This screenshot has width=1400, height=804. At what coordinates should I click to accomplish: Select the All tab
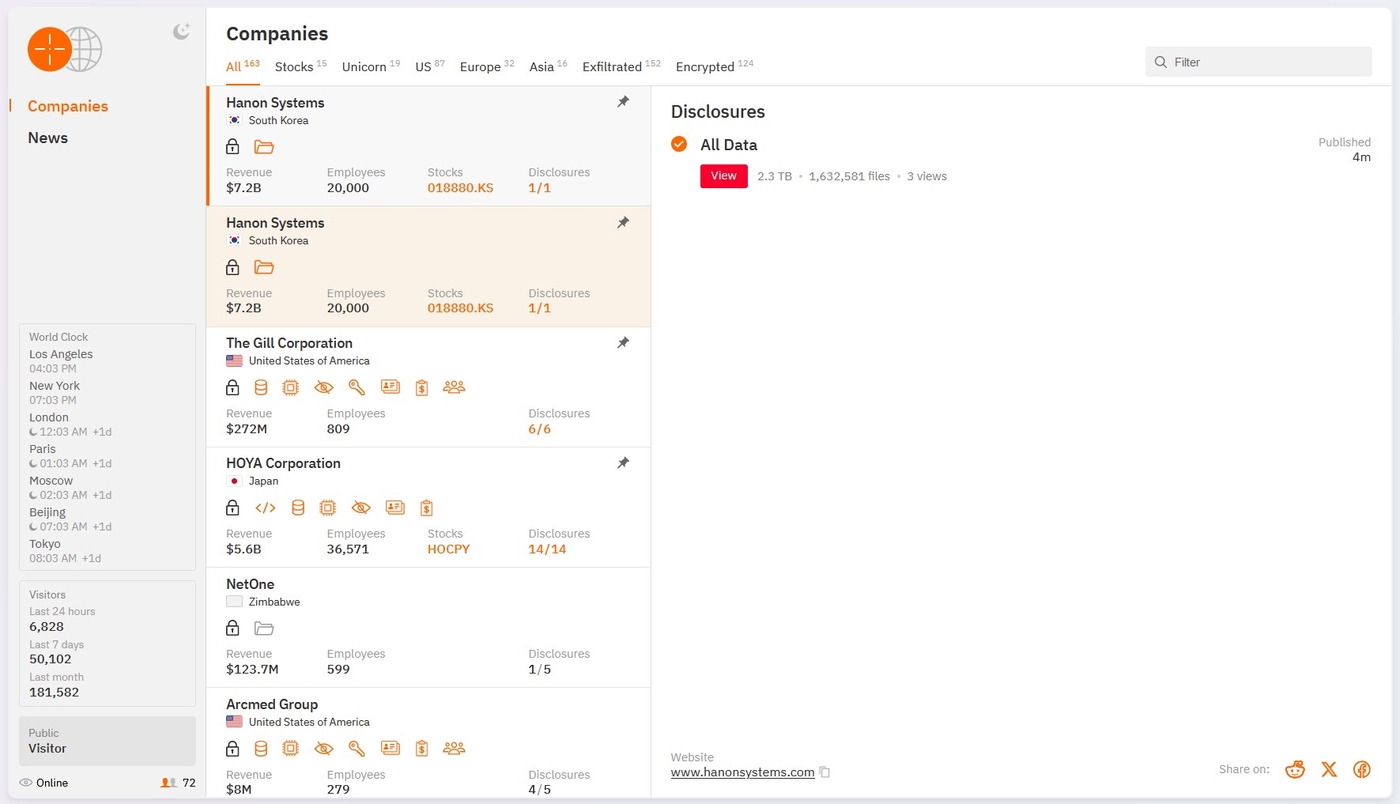click(x=243, y=66)
